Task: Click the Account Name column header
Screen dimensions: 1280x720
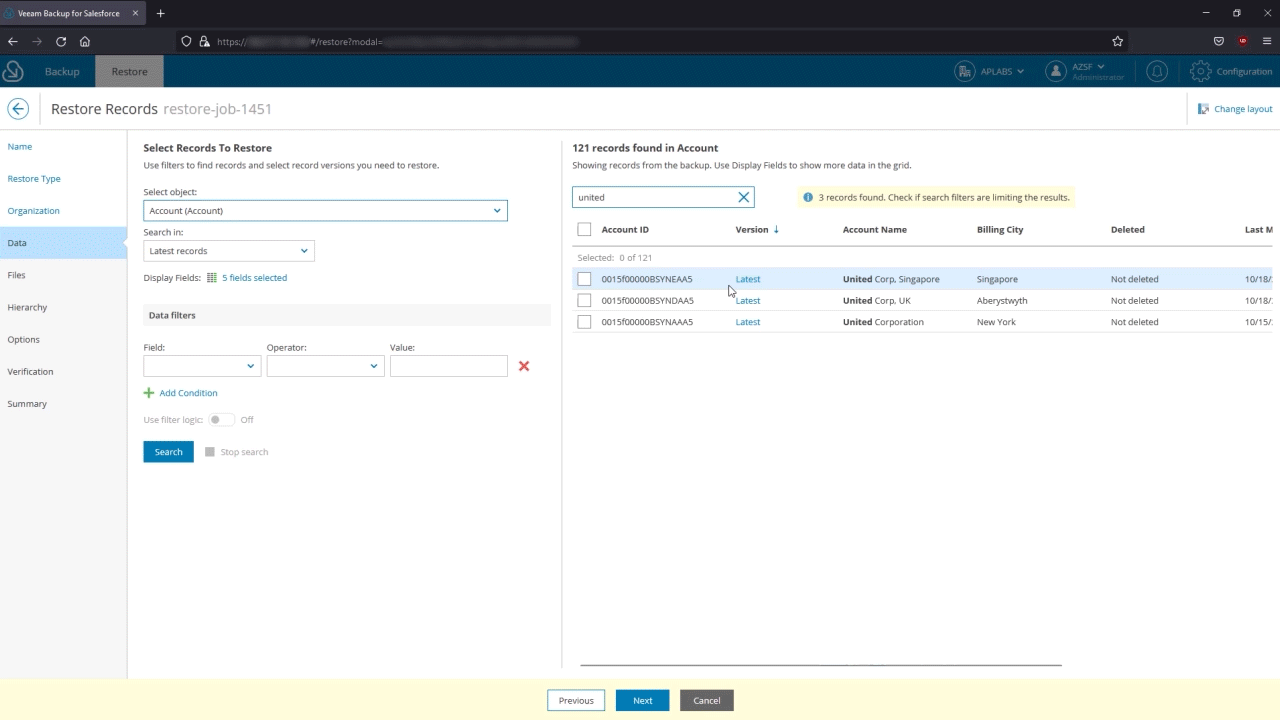Action: (x=875, y=230)
